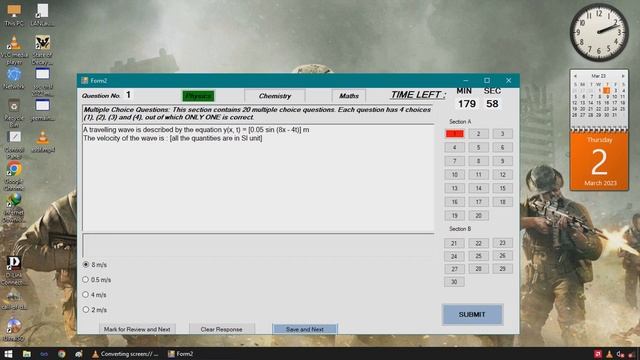640x360 pixels.
Task: Click the volume icon in the system tray
Action: (x=620, y=354)
